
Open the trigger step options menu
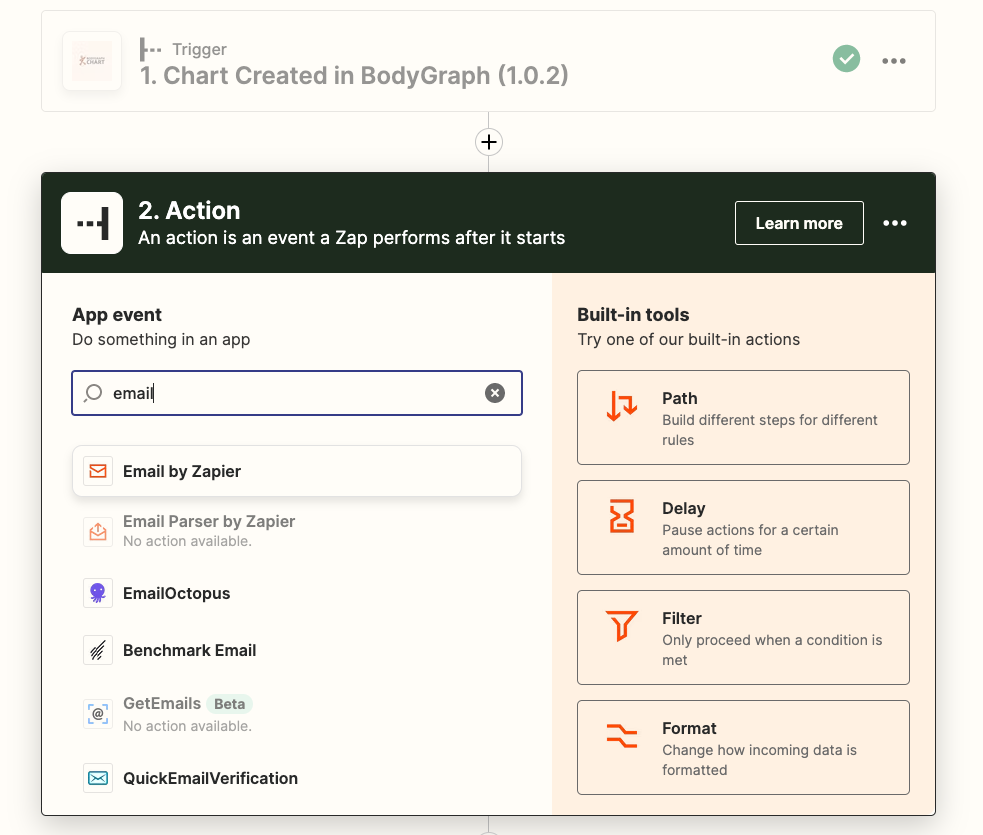[894, 61]
